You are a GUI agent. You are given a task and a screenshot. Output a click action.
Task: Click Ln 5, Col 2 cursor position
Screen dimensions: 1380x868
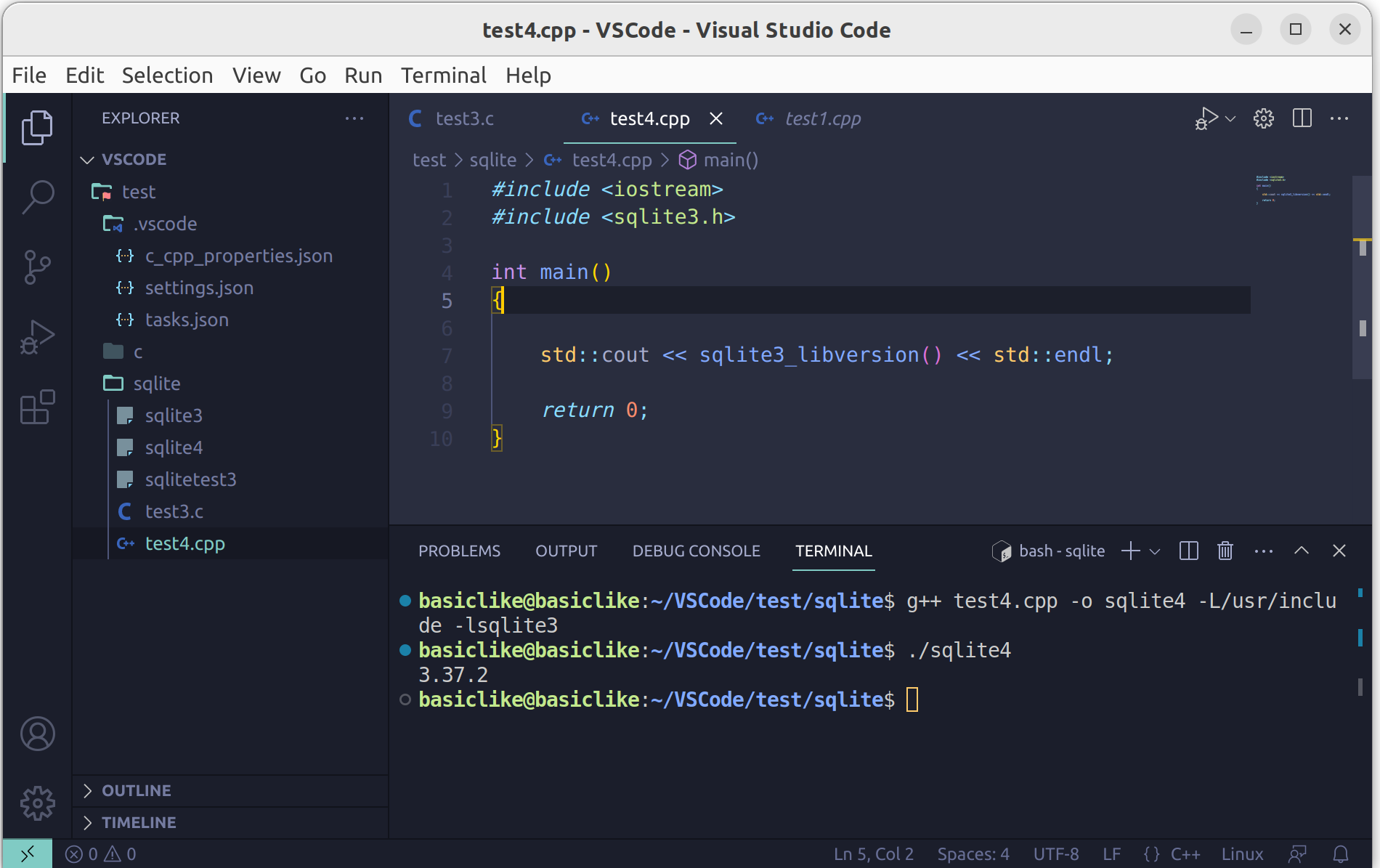pyautogui.click(x=873, y=854)
